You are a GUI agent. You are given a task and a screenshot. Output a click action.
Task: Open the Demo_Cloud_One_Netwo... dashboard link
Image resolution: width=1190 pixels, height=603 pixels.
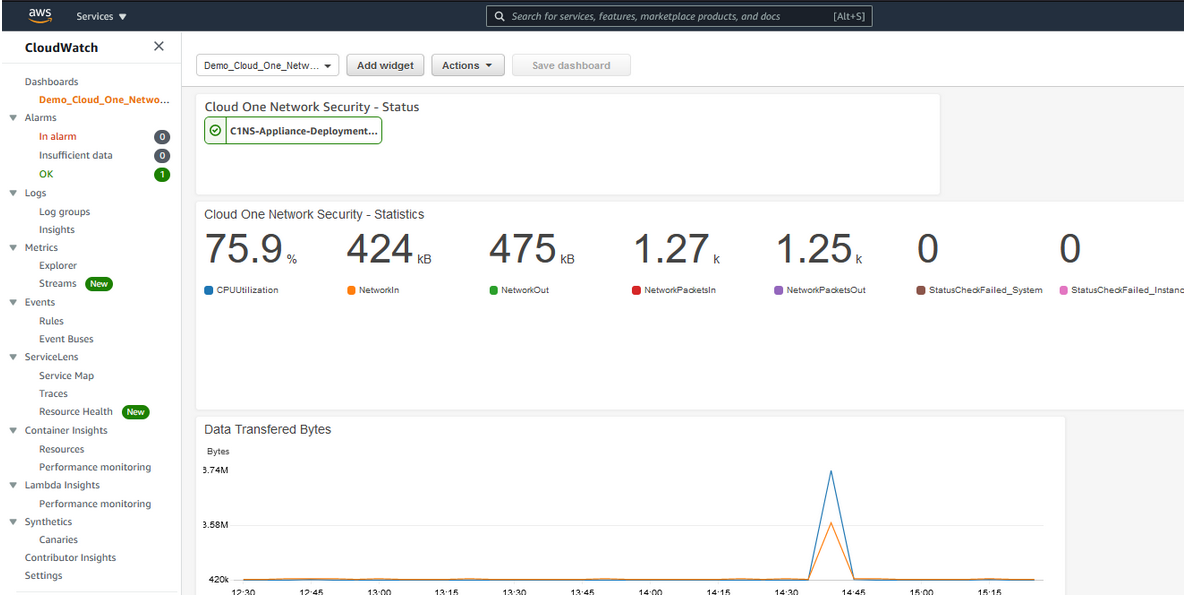click(105, 99)
